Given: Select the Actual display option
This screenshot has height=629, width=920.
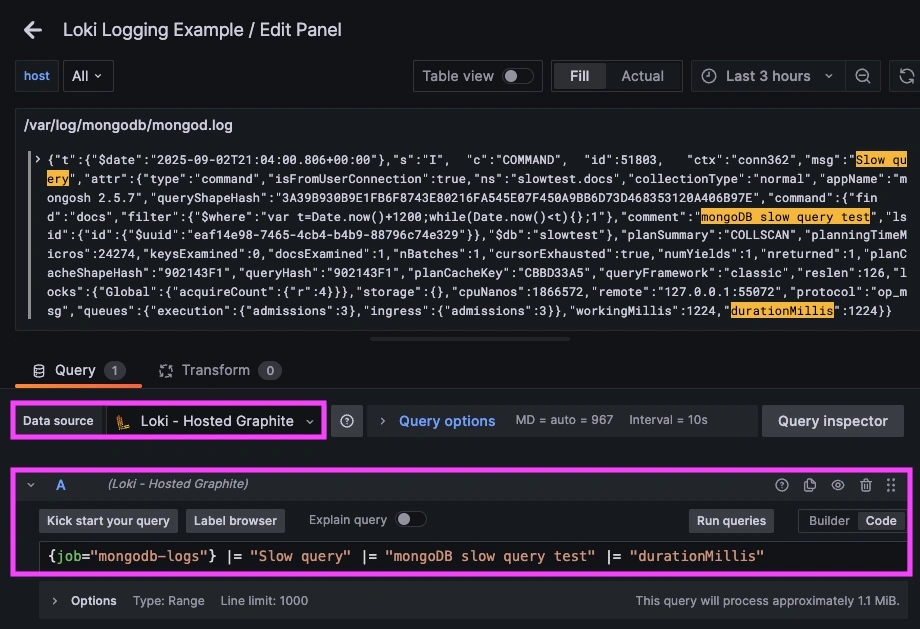Looking at the screenshot, I should 642,76.
